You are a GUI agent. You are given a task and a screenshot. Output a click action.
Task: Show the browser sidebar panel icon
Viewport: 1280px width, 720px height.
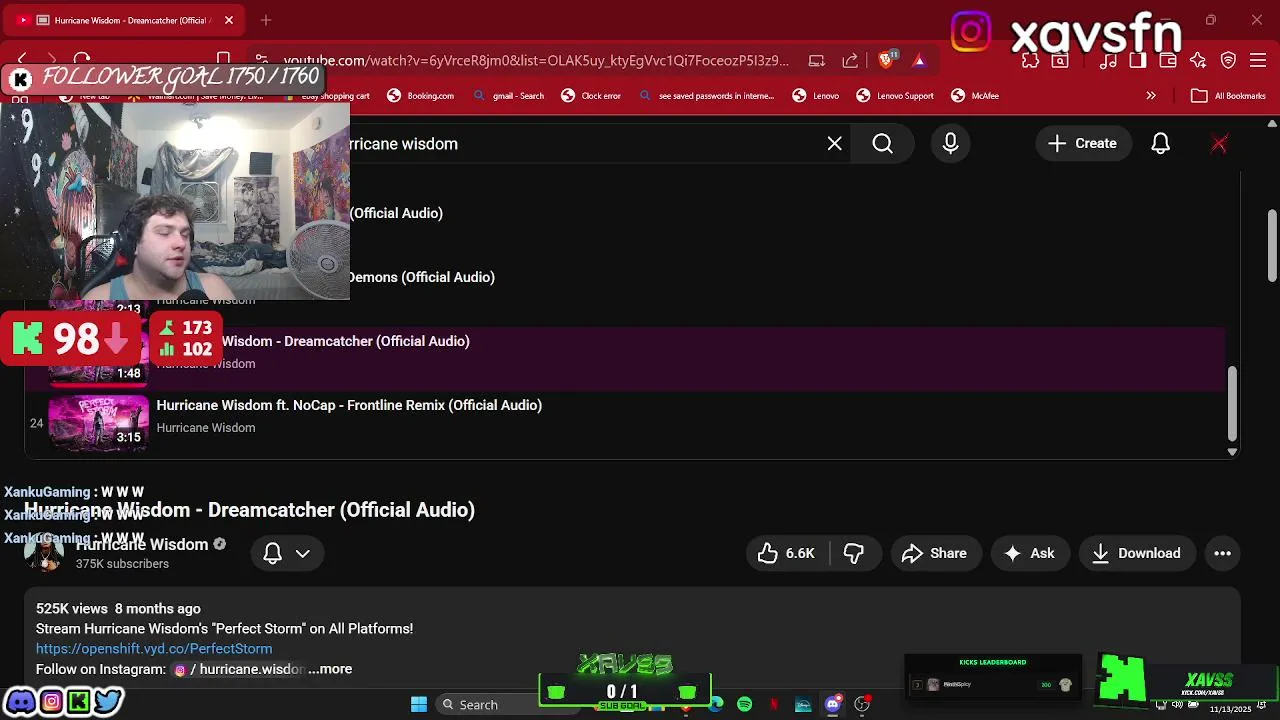[x=1138, y=60]
